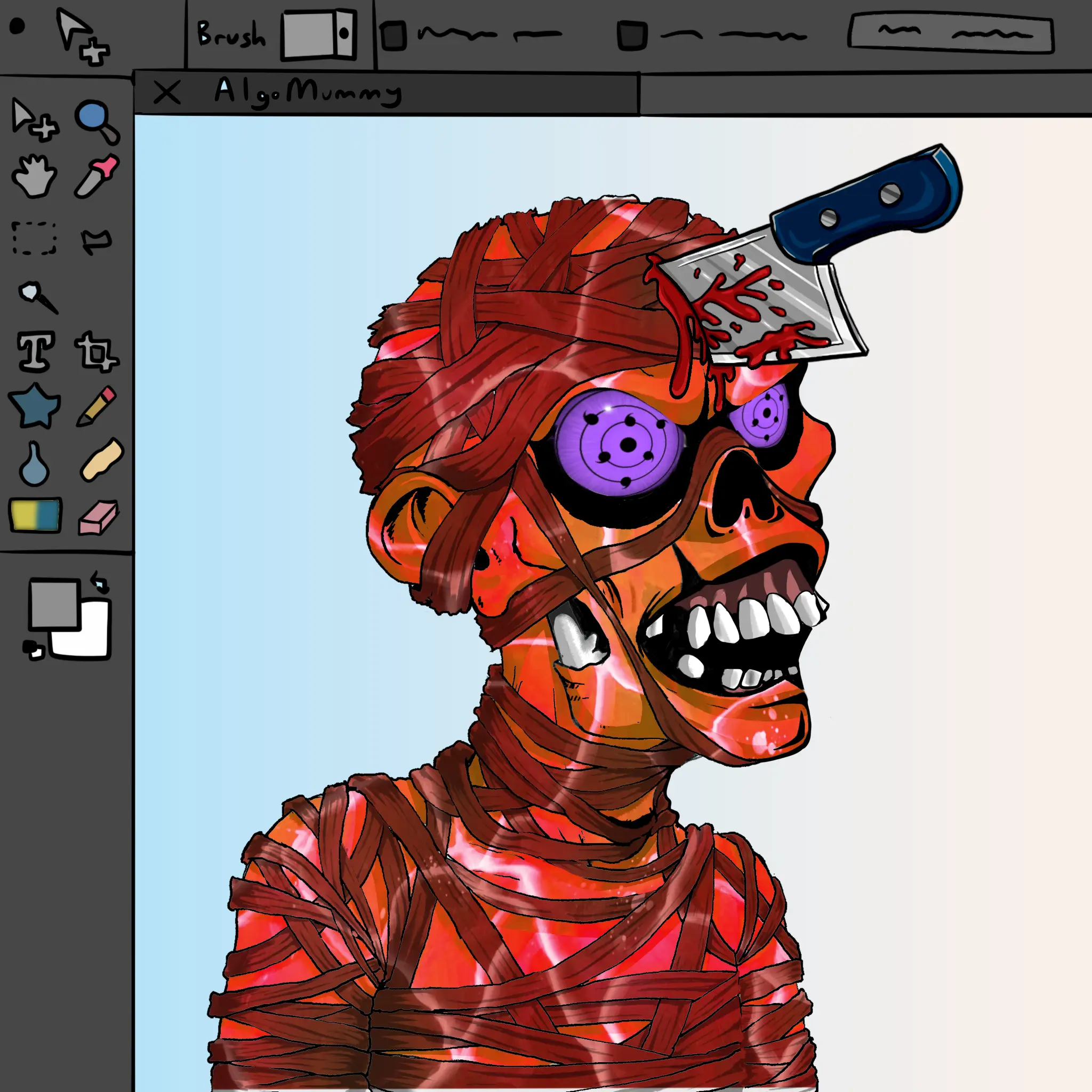Select the Zoom magnifying glass tool
The width and height of the screenshot is (1092, 1092).
click(97, 122)
